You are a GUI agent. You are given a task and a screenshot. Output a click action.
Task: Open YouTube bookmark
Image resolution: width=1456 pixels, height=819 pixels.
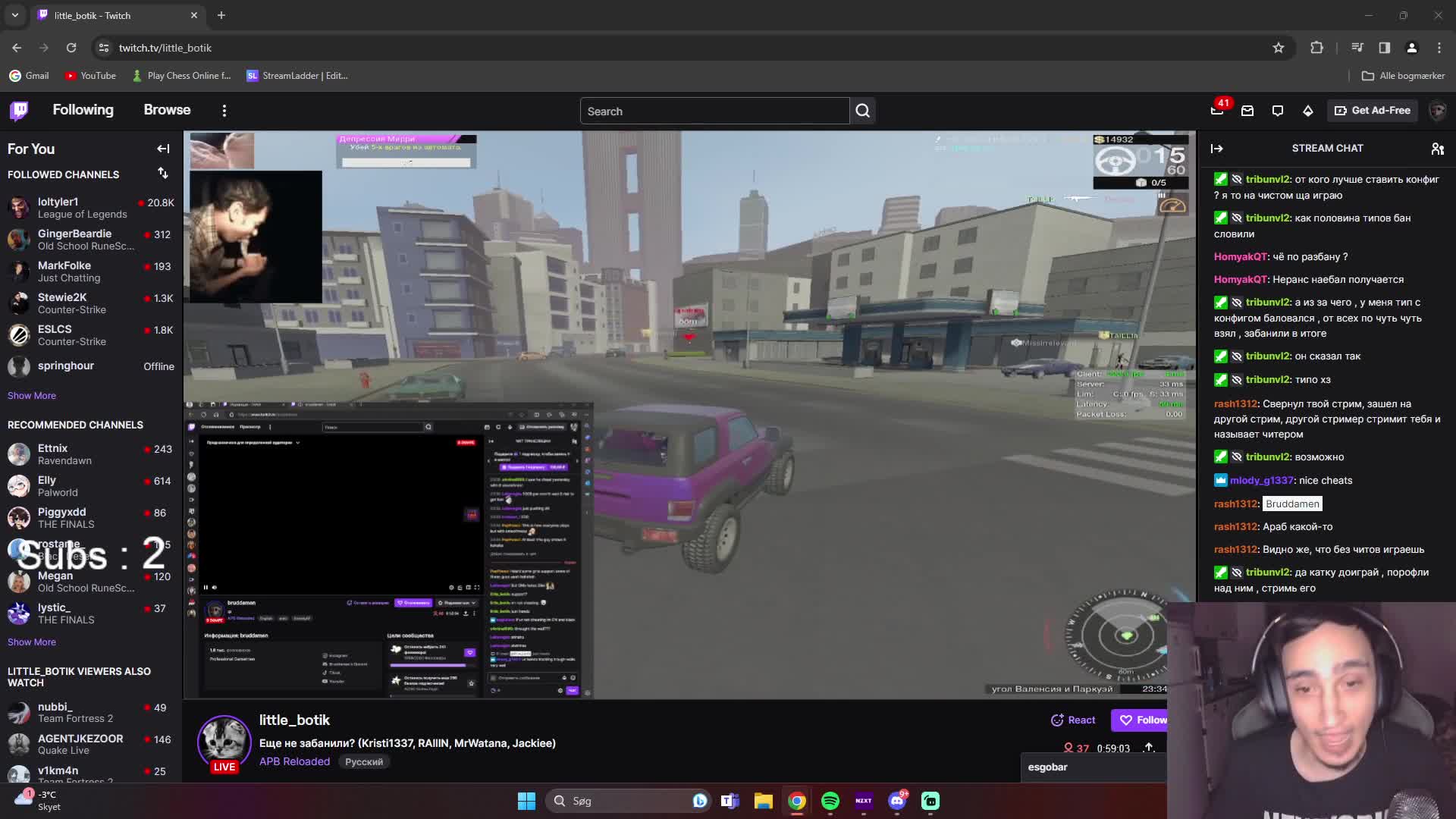pos(90,76)
